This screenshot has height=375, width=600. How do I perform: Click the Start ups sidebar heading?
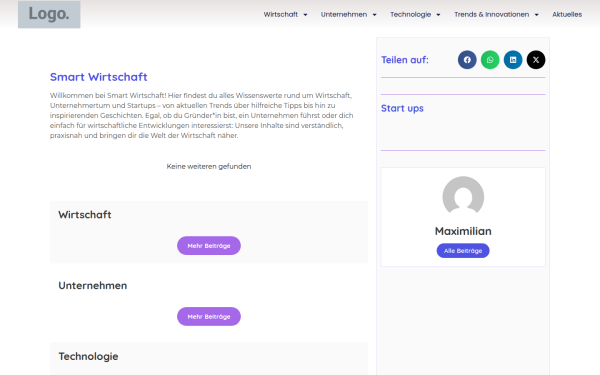click(x=402, y=108)
